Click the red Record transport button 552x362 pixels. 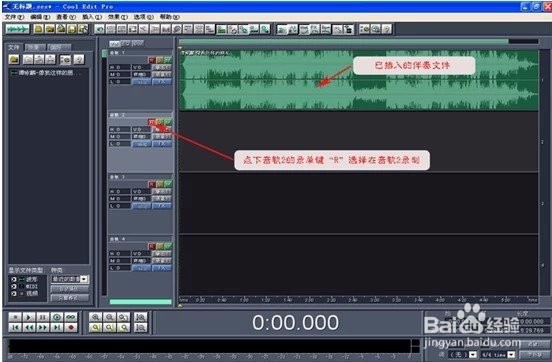pos(71,328)
